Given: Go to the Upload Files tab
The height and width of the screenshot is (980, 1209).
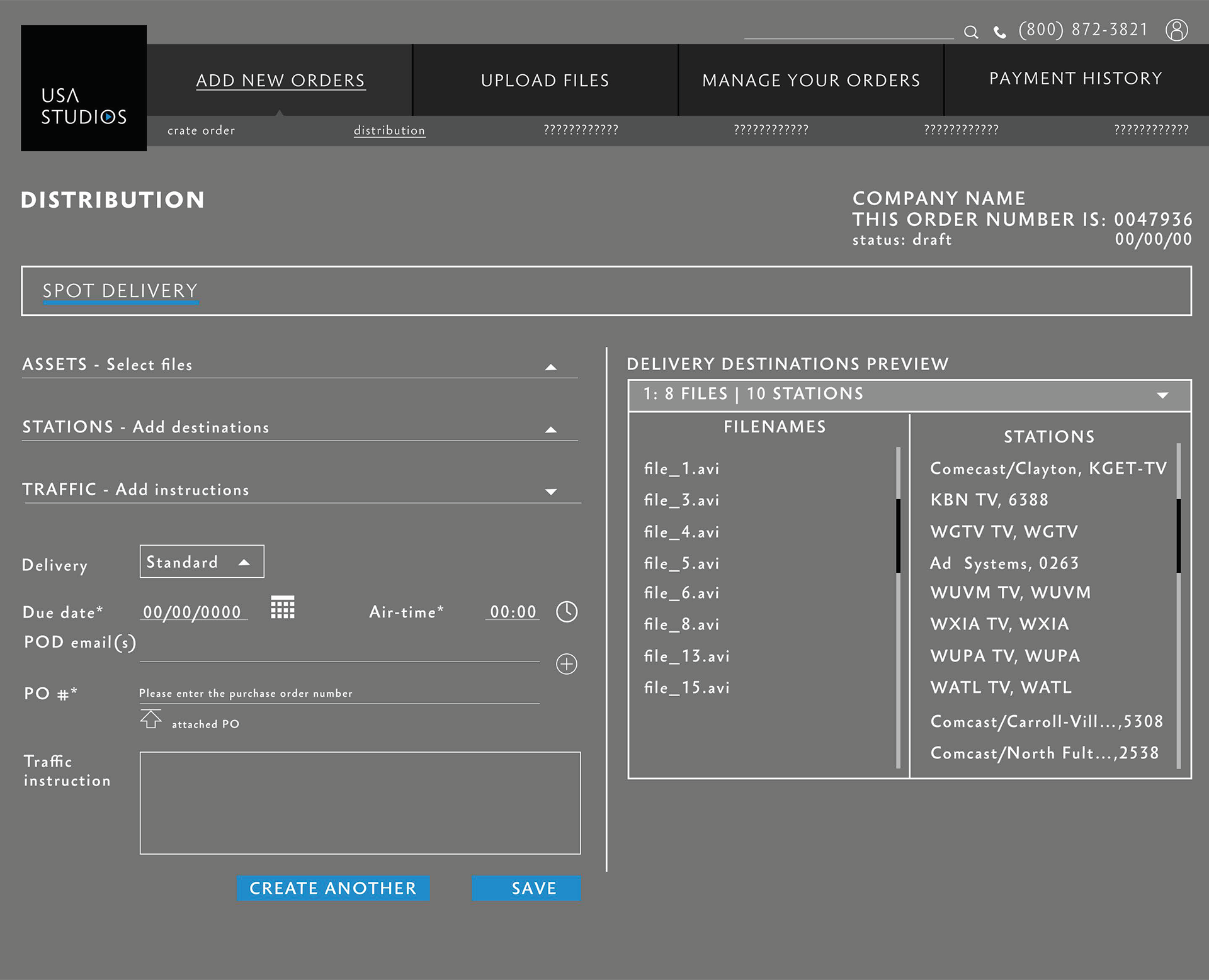Looking at the screenshot, I should (545, 81).
